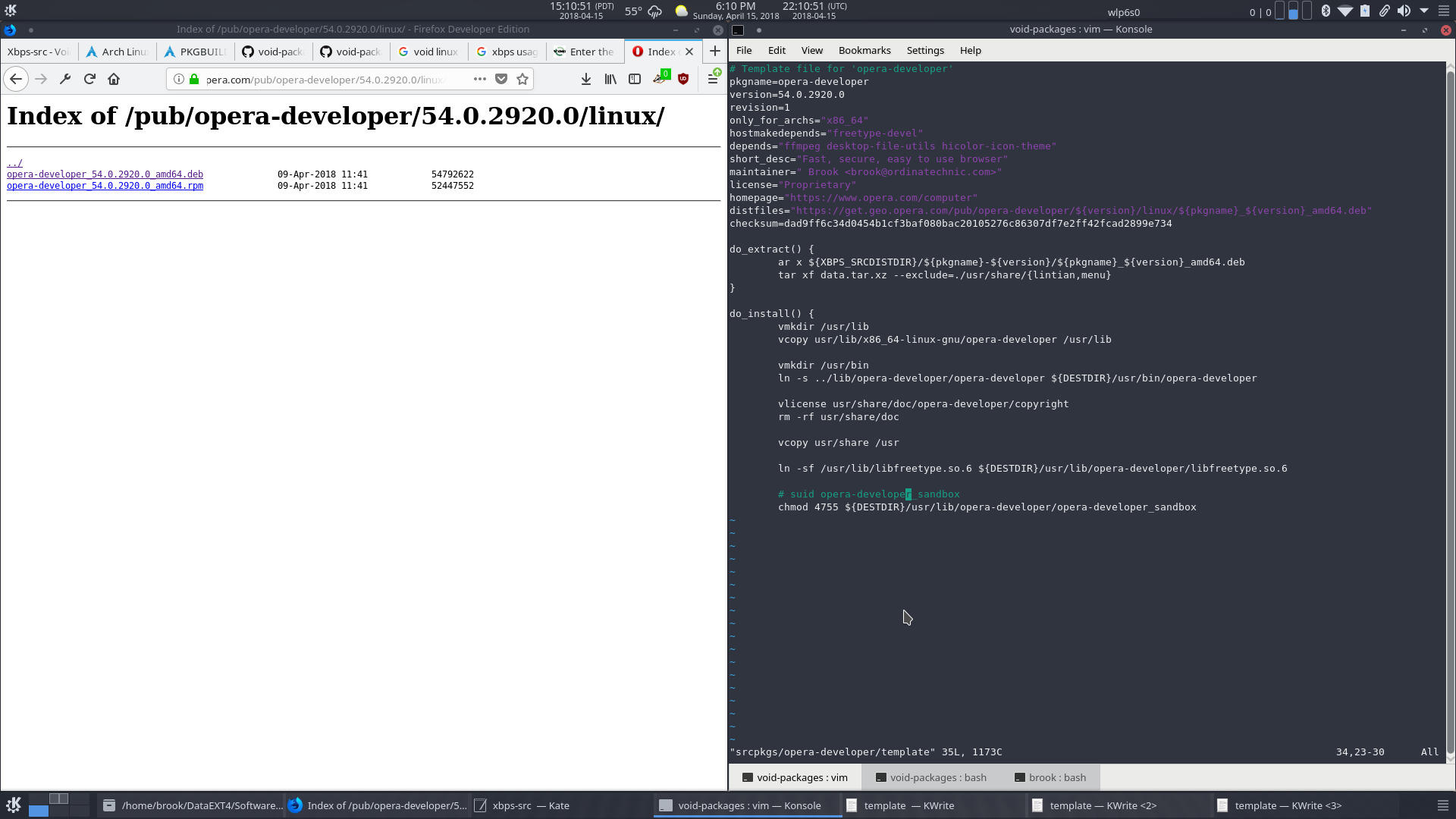Open the developer wrench tools icon in Firefox

click(65, 79)
